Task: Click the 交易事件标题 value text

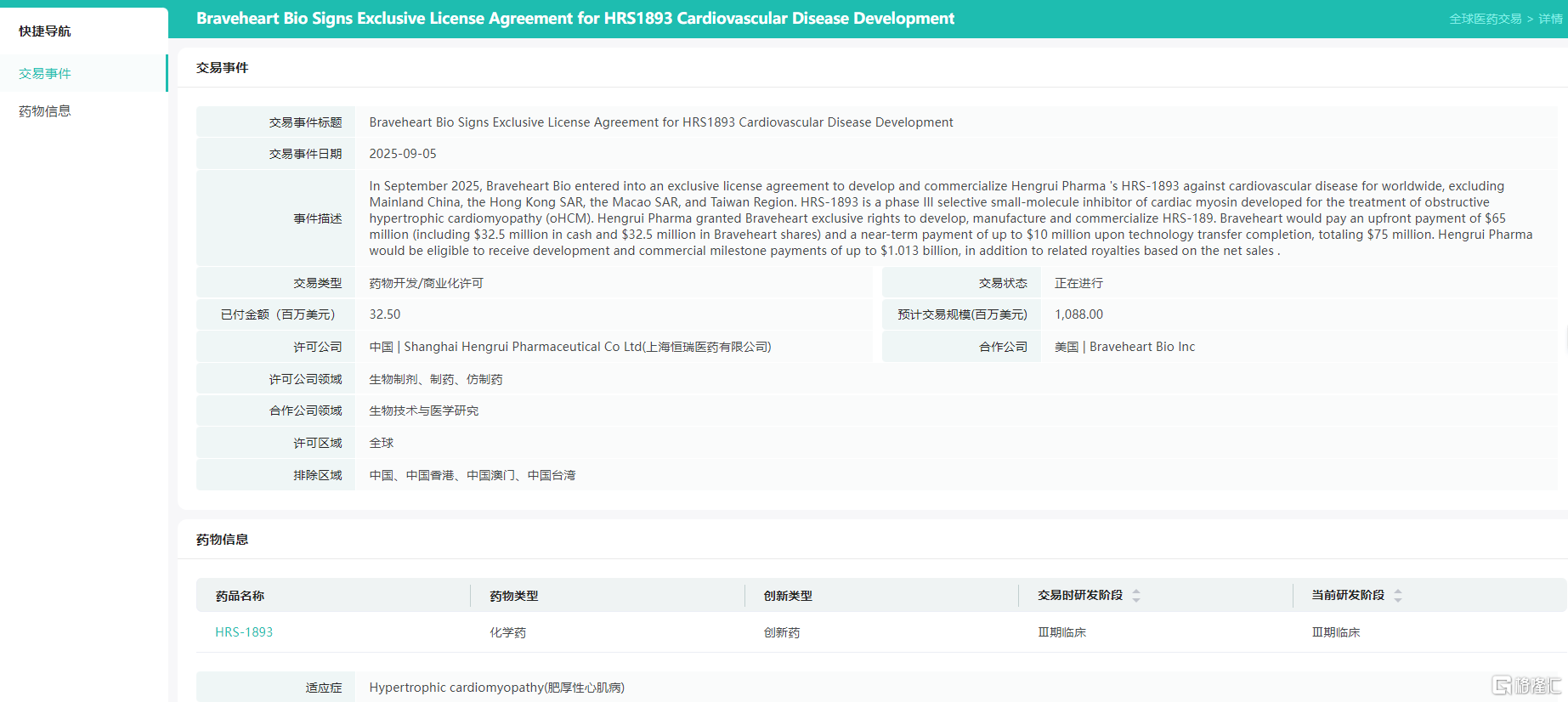Action: [x=661, y=122]
